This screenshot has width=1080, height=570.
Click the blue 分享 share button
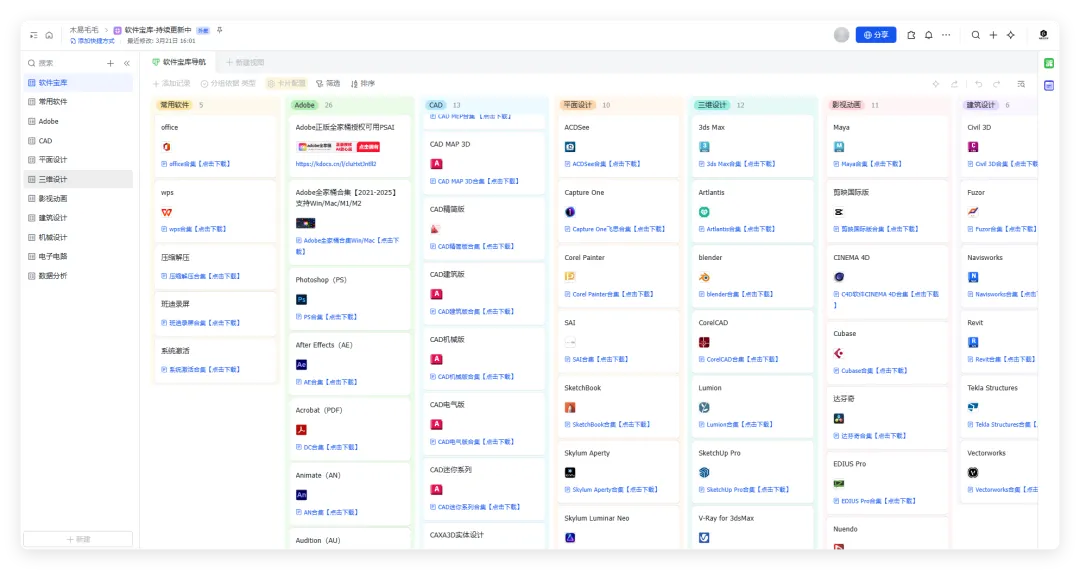pos(875,35)
